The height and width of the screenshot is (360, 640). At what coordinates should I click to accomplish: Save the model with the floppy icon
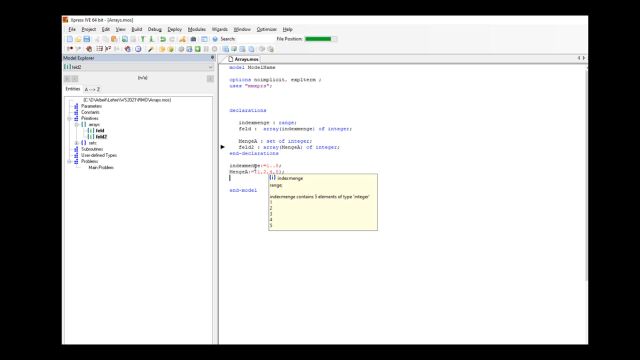point(87,39)
